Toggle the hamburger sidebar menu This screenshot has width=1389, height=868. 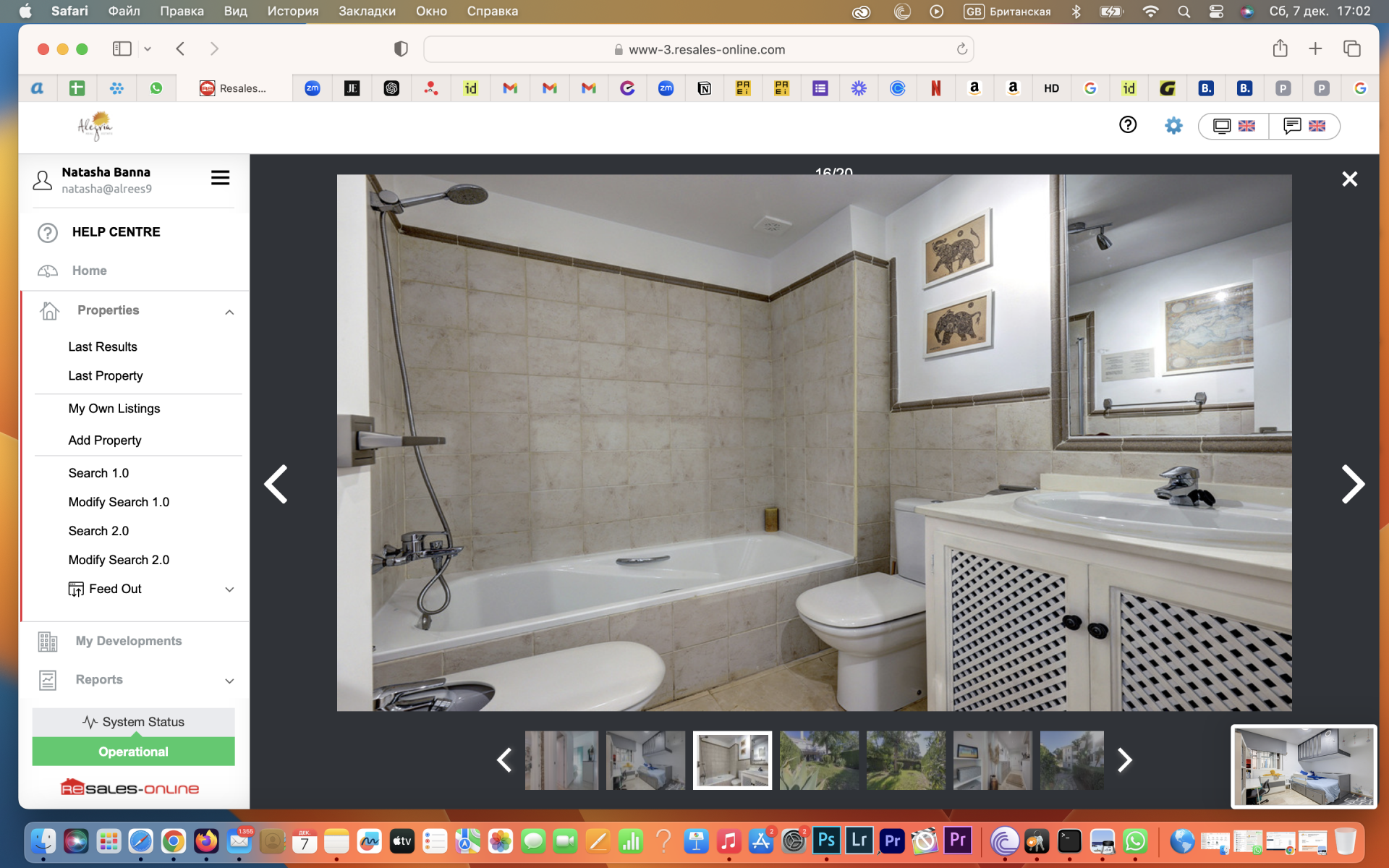click(x=220, y=178)
